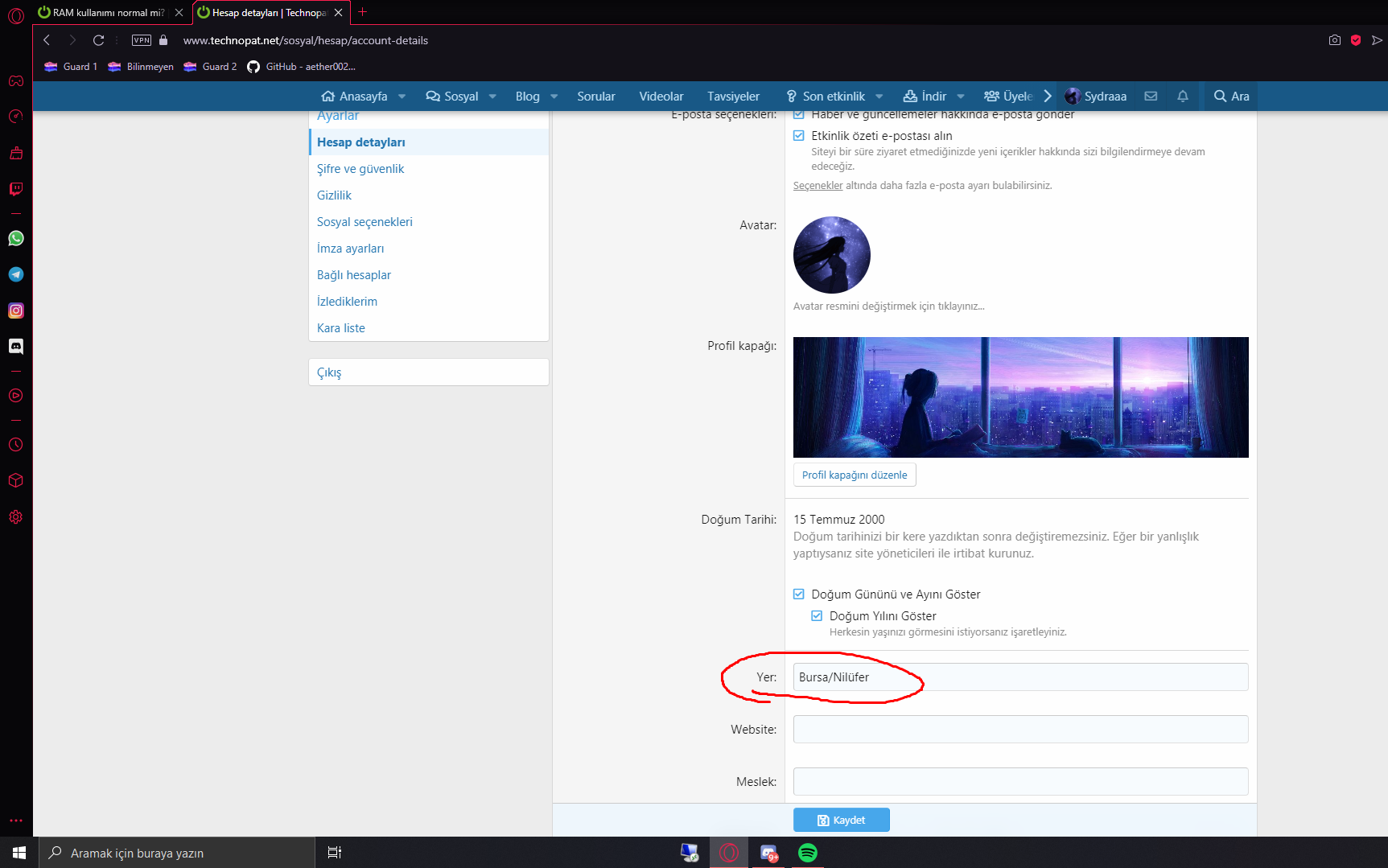1388x868 pixels.
Task: Open browser History clock icon
Action: coord(16,445)
